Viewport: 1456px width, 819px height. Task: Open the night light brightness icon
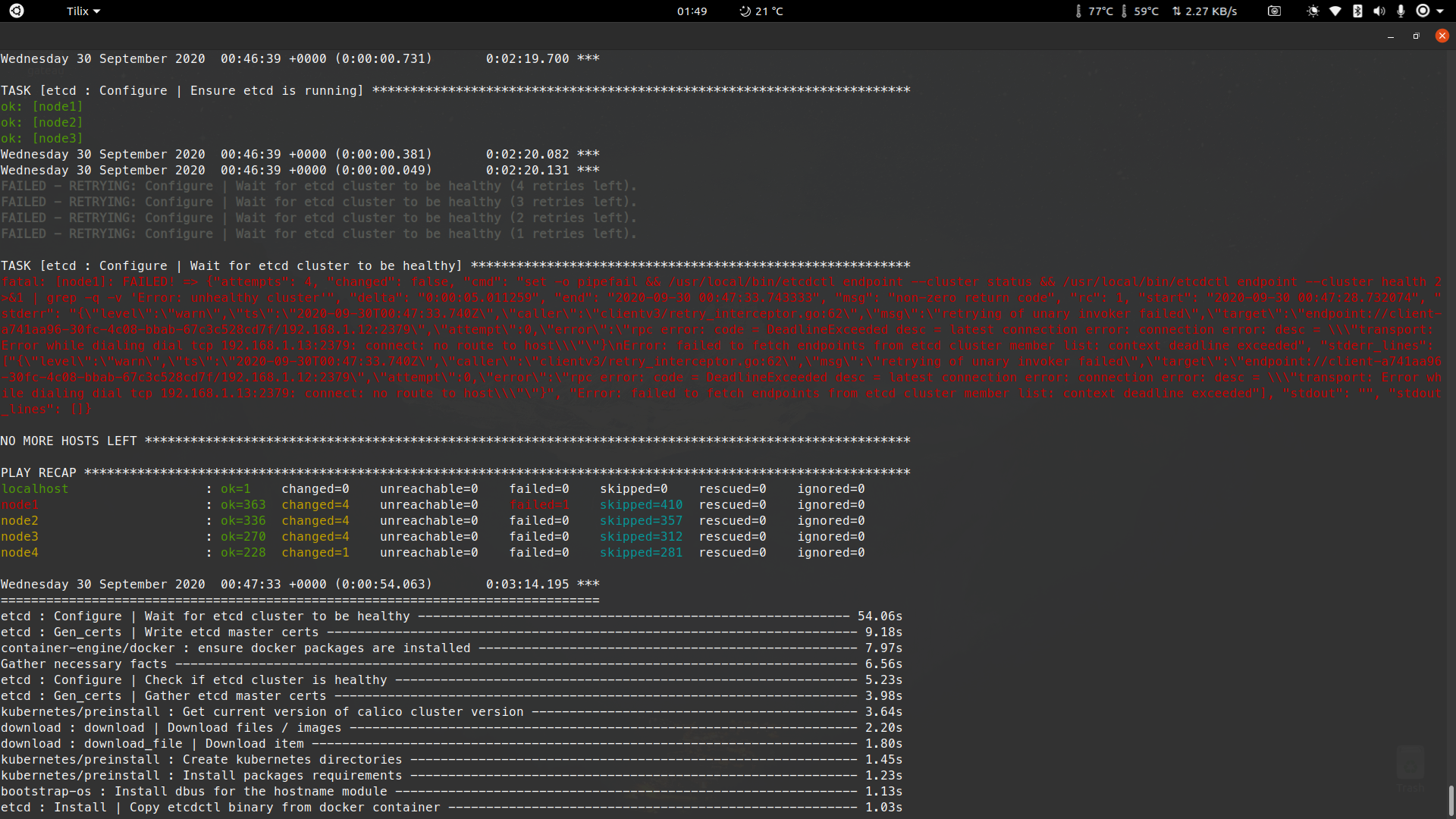tap(1313, 11)
